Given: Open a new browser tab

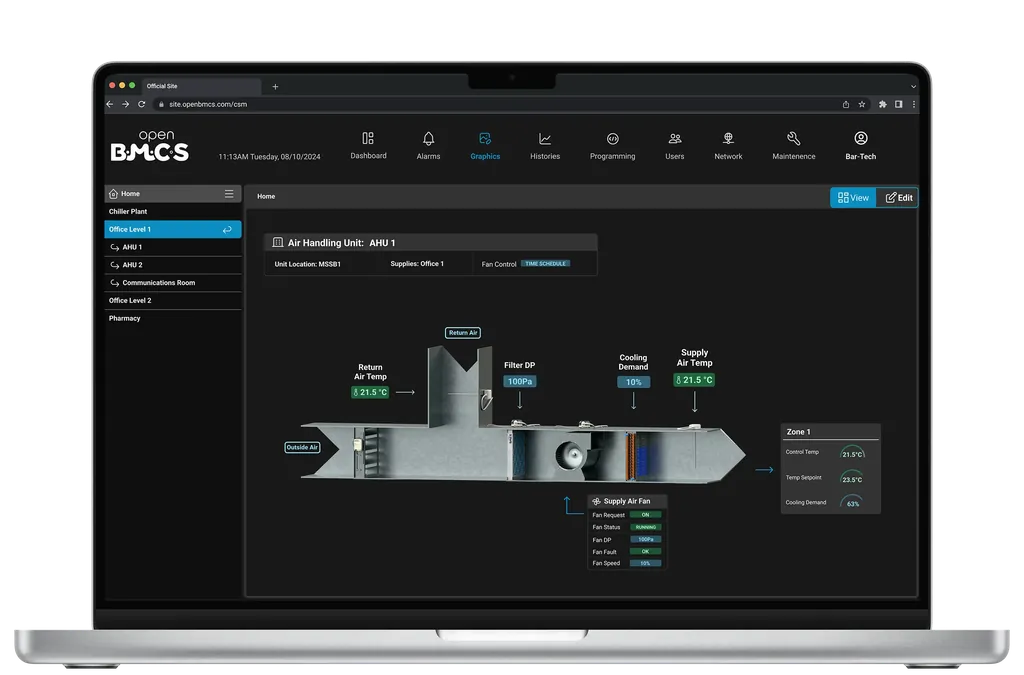Looking at the screenshot, I should 275,87.
